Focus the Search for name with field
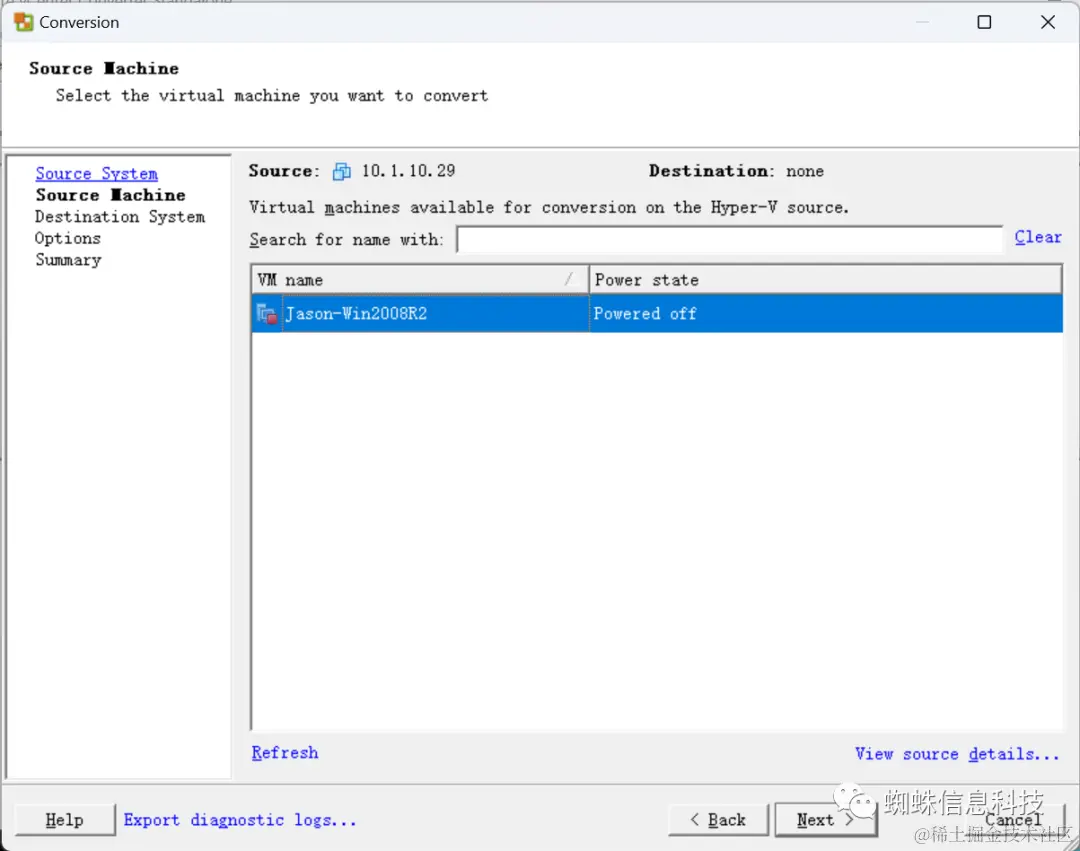 tap(729, 240)
